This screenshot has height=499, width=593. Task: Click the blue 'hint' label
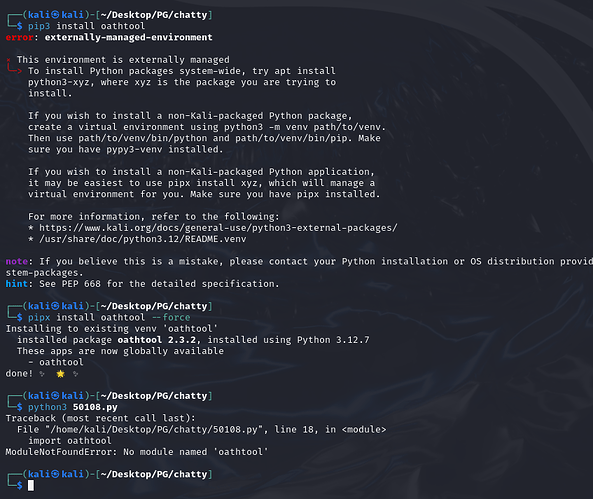(x=17, y=284)
